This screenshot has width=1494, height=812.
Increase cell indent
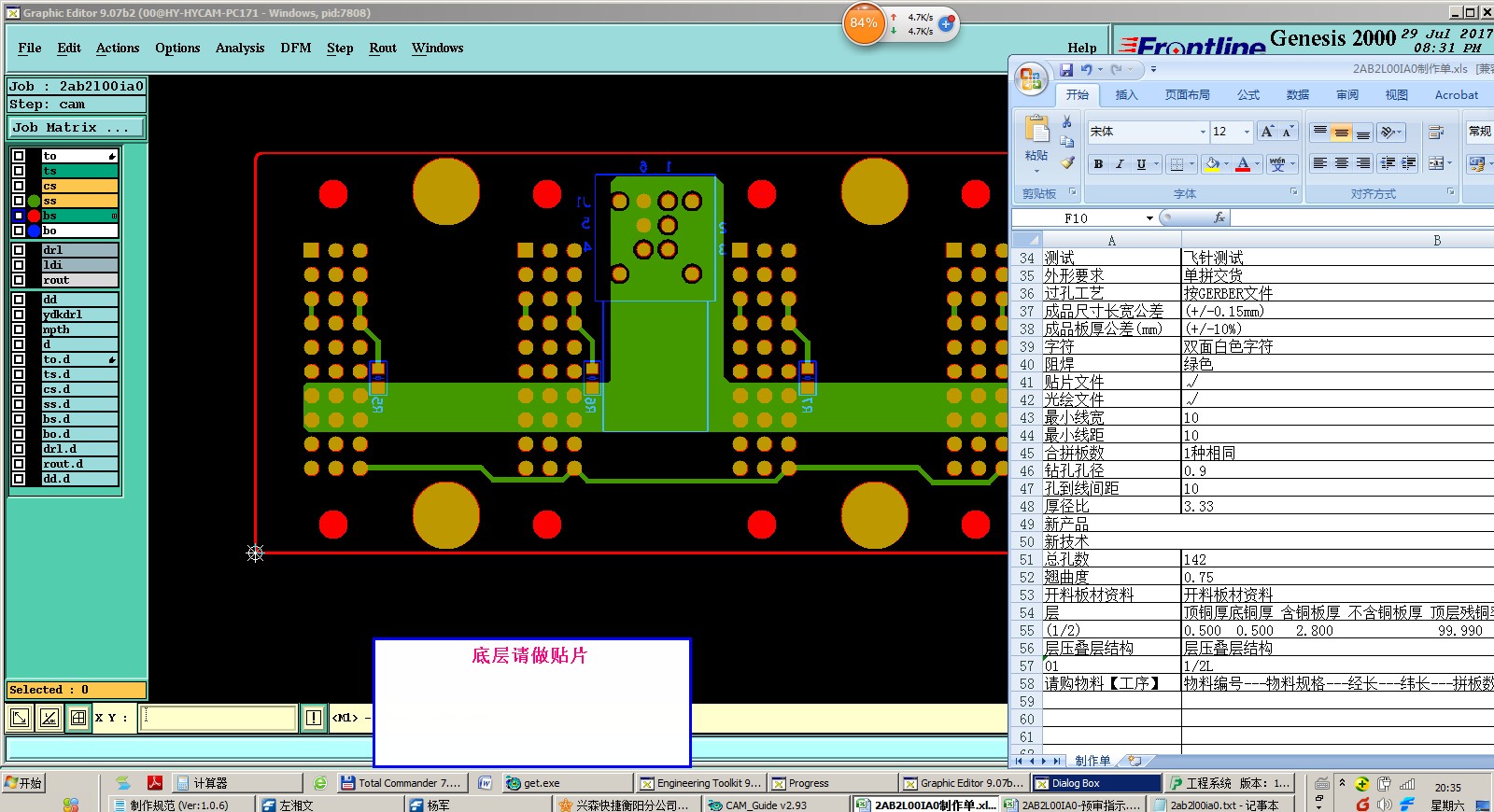click(1409, 163)
